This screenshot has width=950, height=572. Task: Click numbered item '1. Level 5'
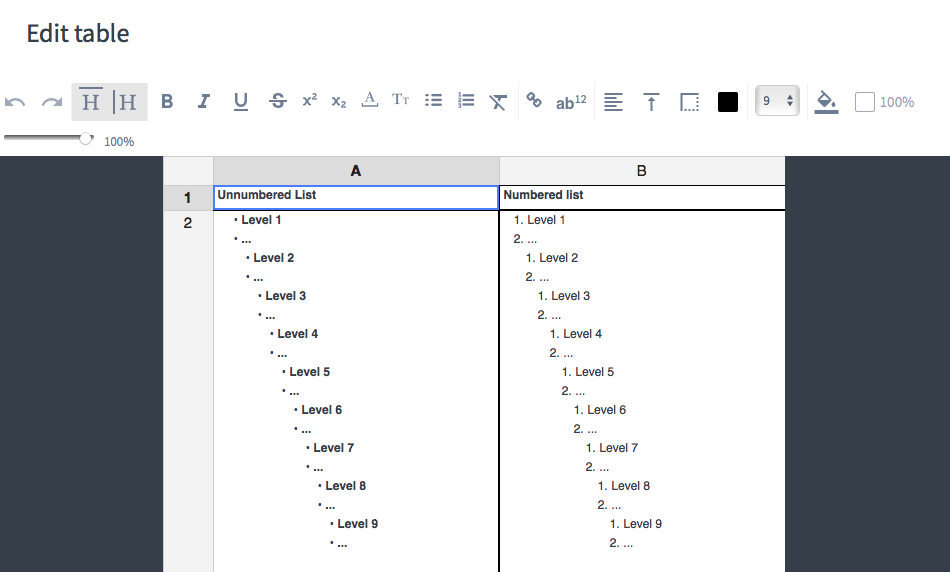click(588, 372)
